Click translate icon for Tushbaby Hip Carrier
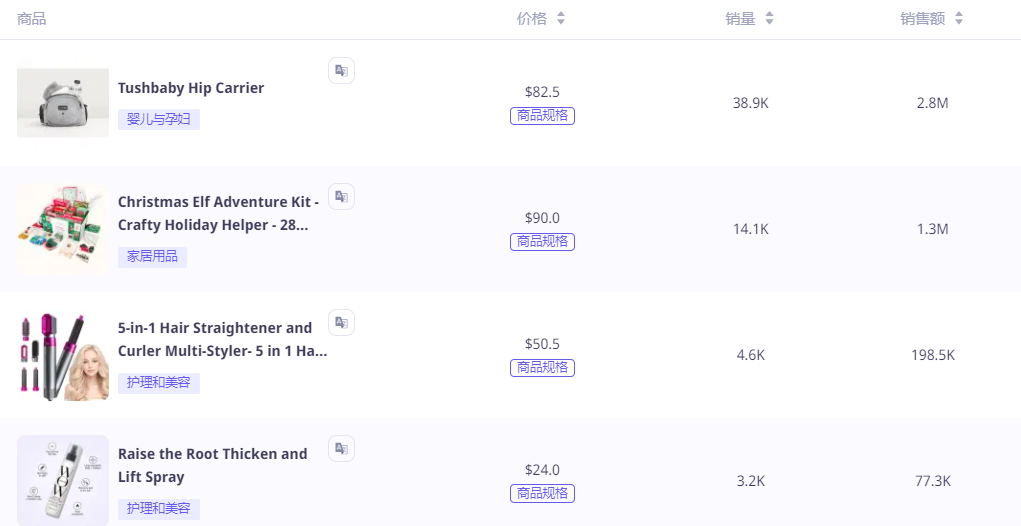The height and width of the screenshot is (526, 1021). pos(341,70)
